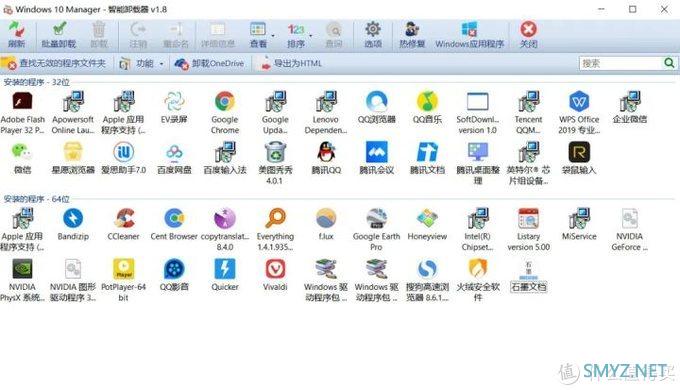Image resolution: width=680 pixels, height=390 pixels.
Task: Select the 美图秀秀 4.0.1 icon
Action: pos(275,152)
